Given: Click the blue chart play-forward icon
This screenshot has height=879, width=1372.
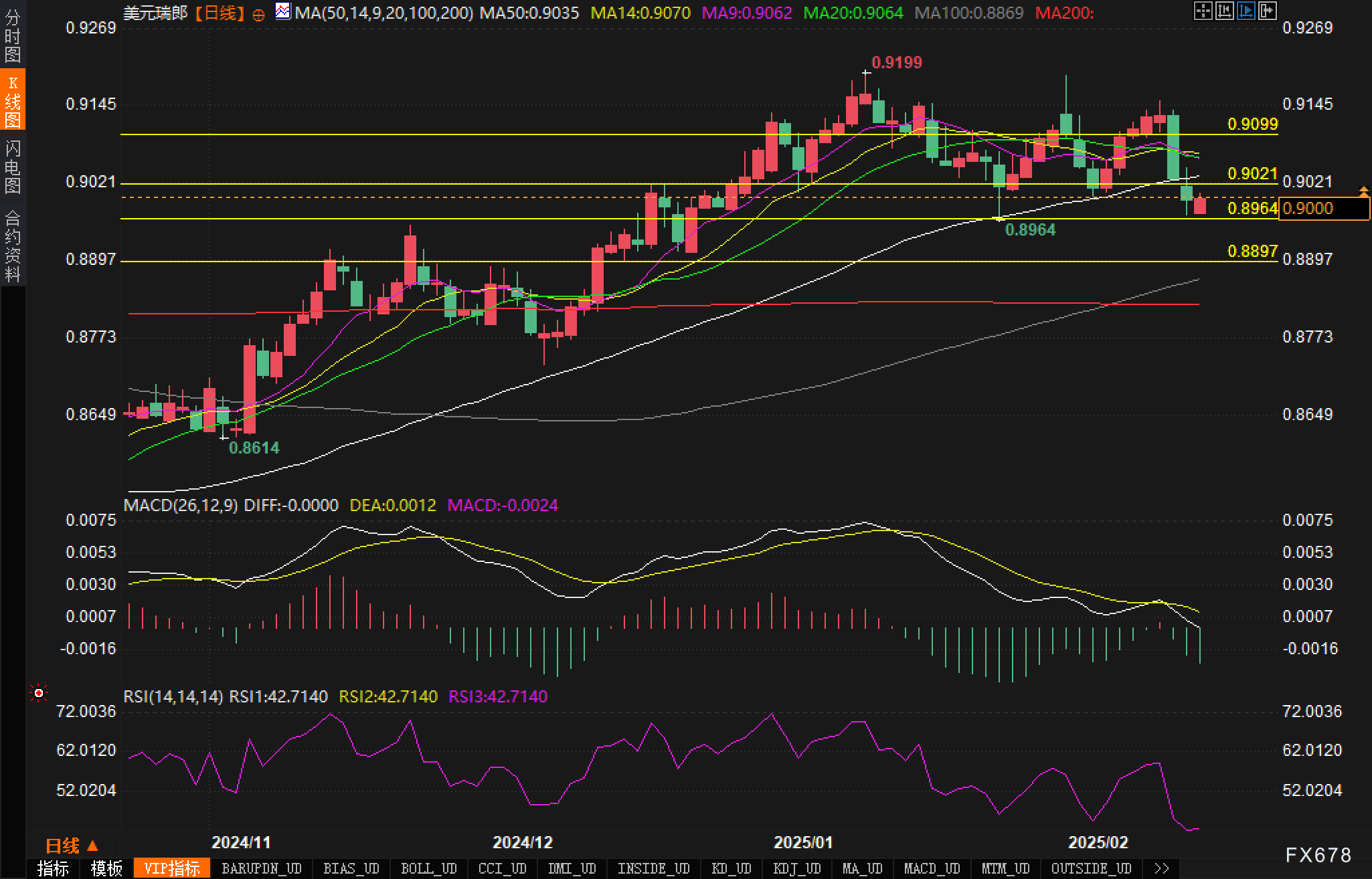Looking at the screenshot, I should (1246, 11).
